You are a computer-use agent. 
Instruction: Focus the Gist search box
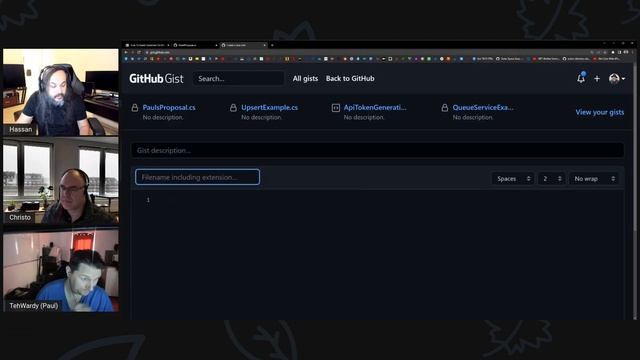(x=239, y=78)
